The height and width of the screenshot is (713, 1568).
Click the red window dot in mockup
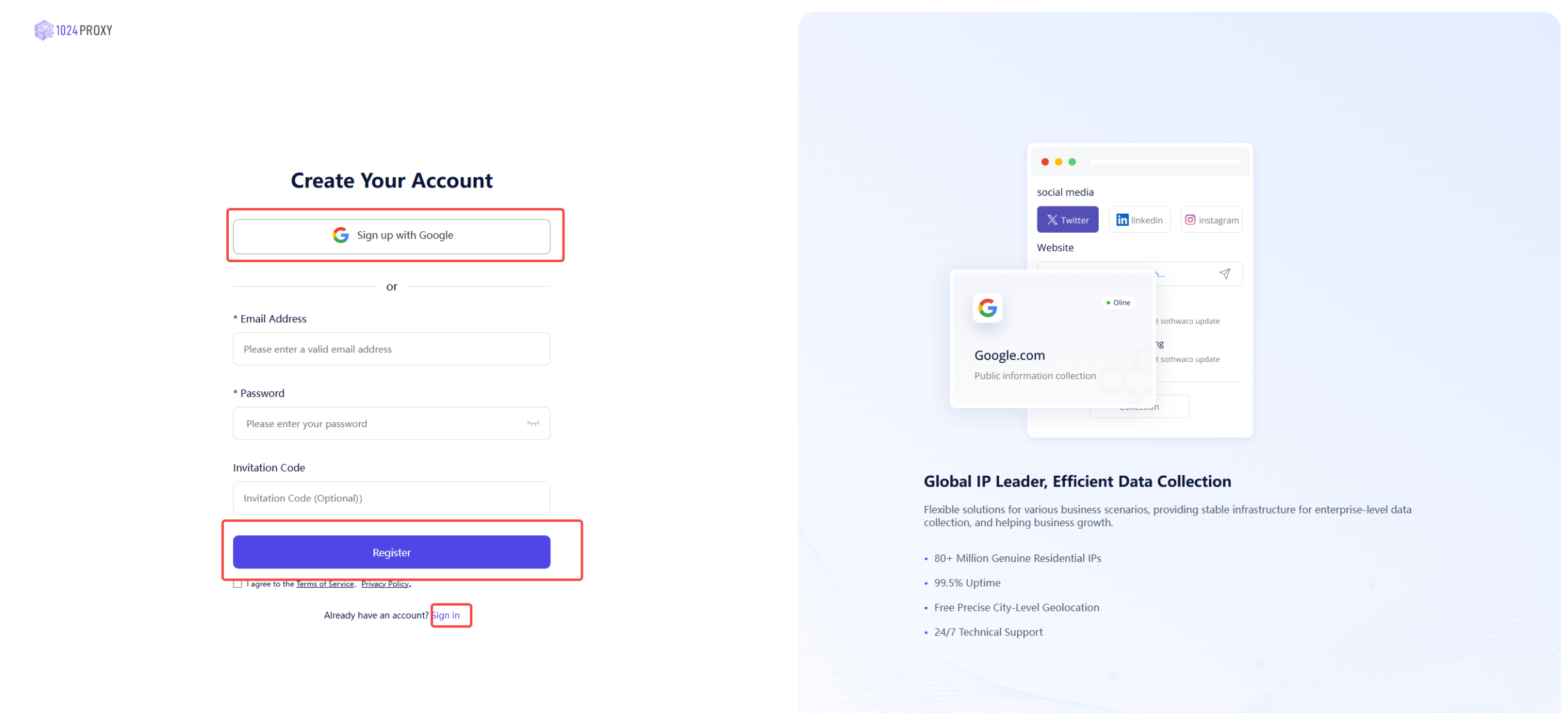click(x=1045, y=162)
